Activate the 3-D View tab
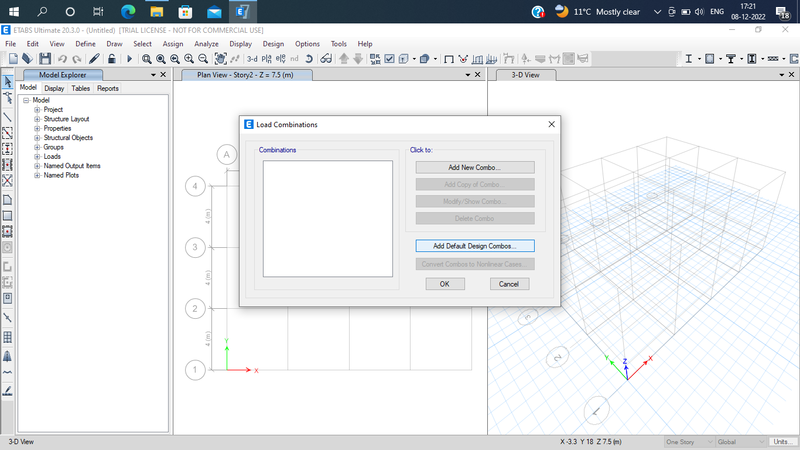The width and height of the screenshot is (800, 450). [x=525, y=75]
